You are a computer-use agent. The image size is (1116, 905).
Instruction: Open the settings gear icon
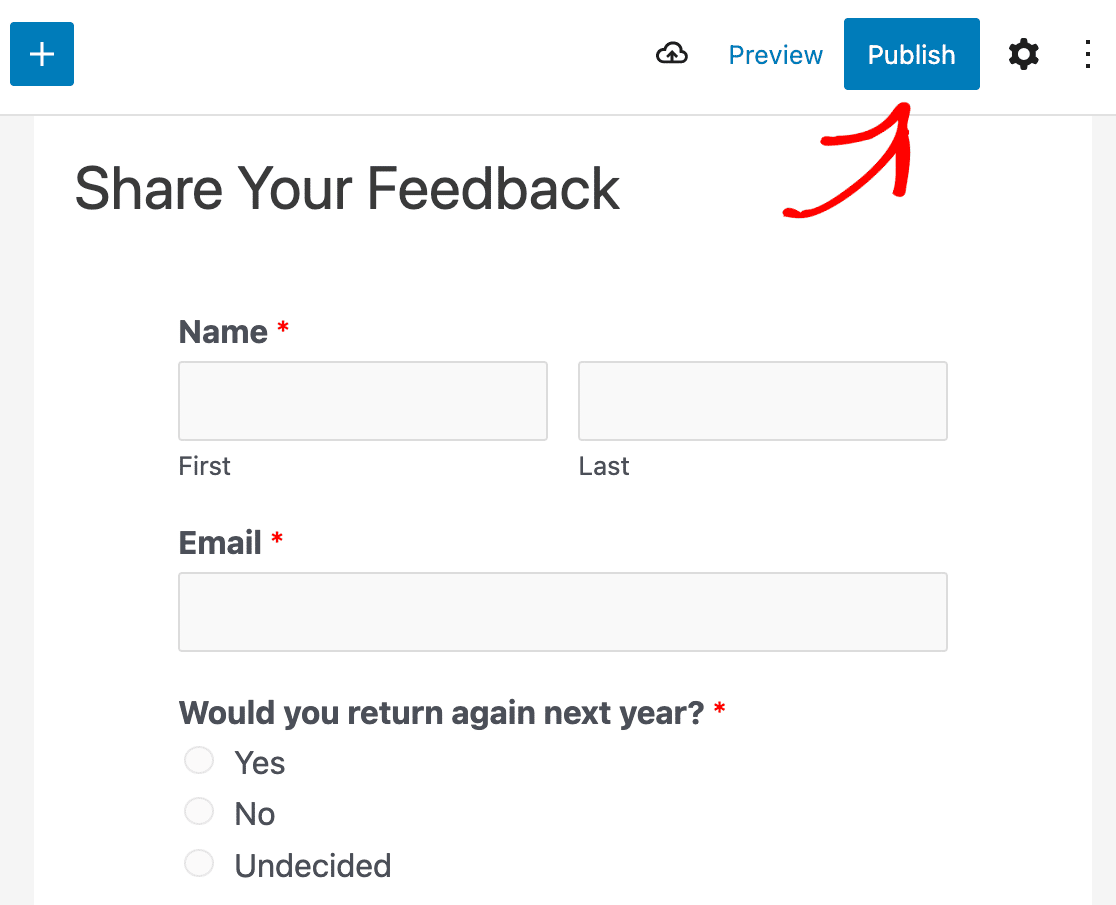tap(1023, 54)
